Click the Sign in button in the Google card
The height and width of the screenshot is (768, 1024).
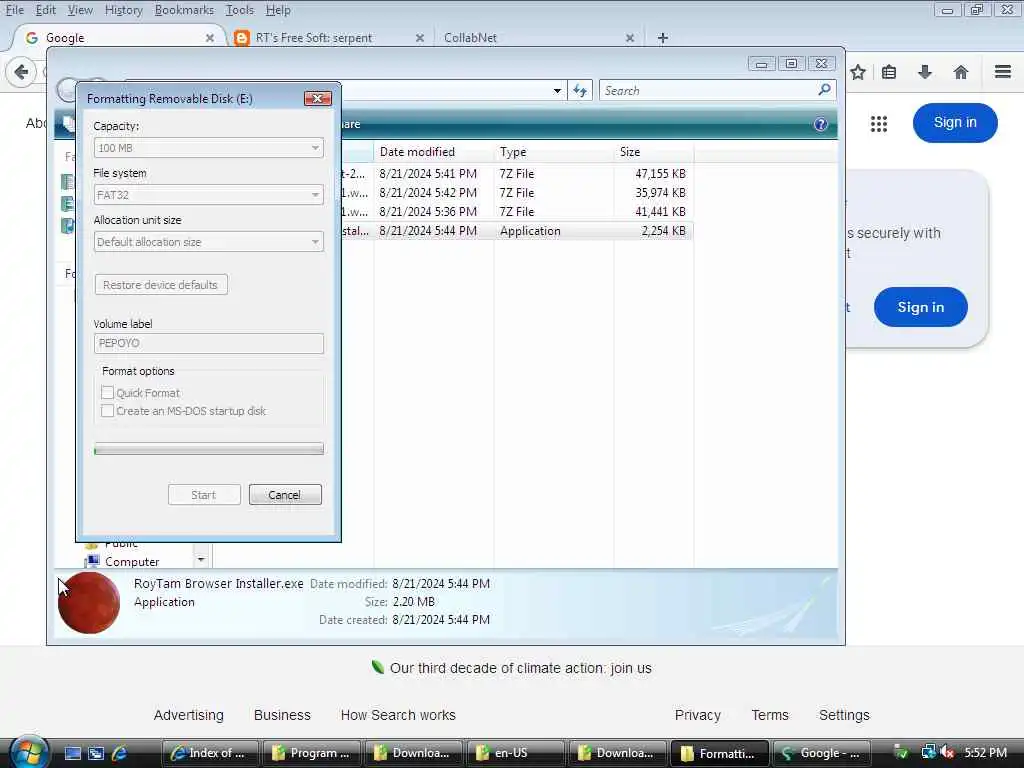coord(920,307)
